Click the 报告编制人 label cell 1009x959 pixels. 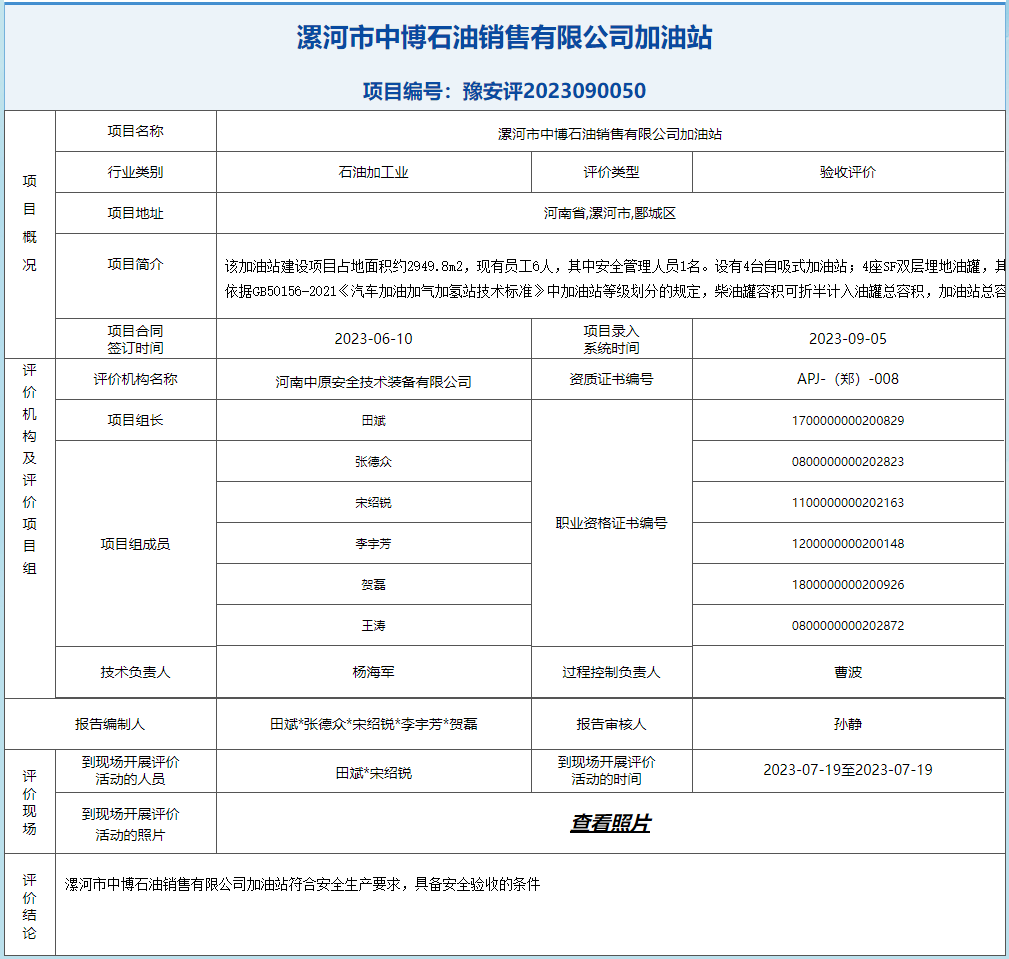110,724
